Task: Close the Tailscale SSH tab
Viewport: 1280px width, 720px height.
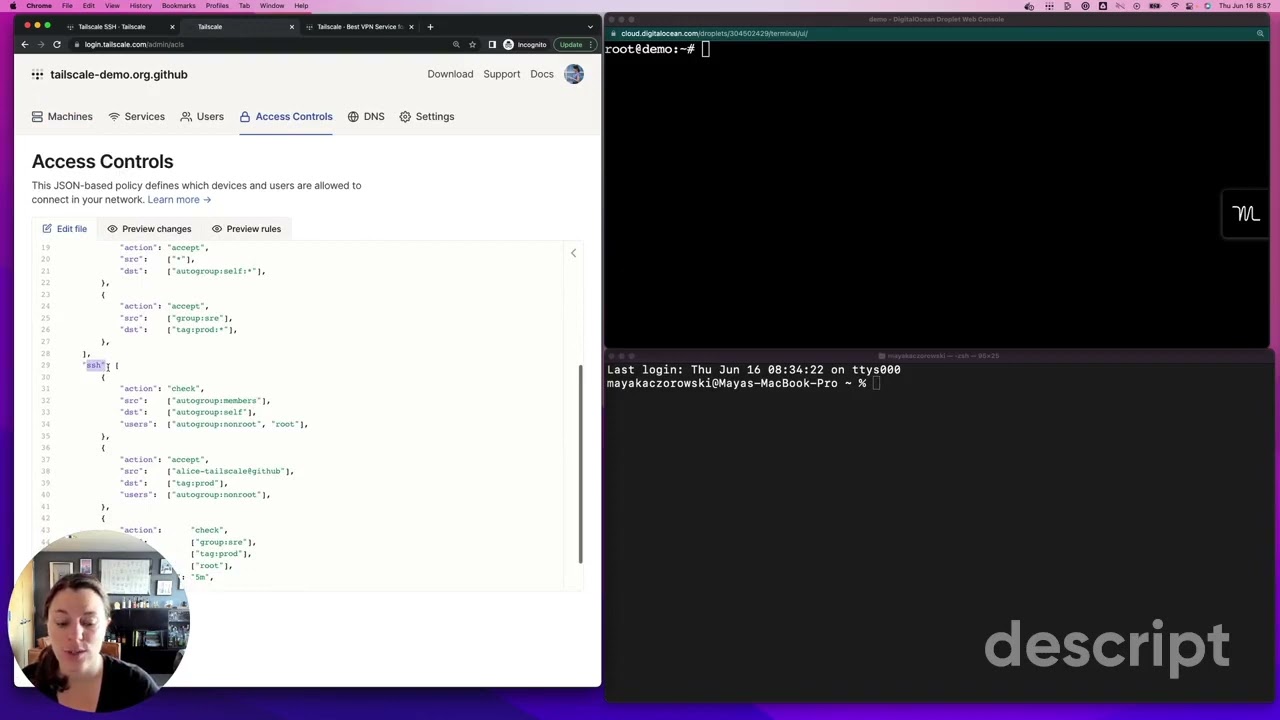Action: pyautogui.click(x=172, y=27)
